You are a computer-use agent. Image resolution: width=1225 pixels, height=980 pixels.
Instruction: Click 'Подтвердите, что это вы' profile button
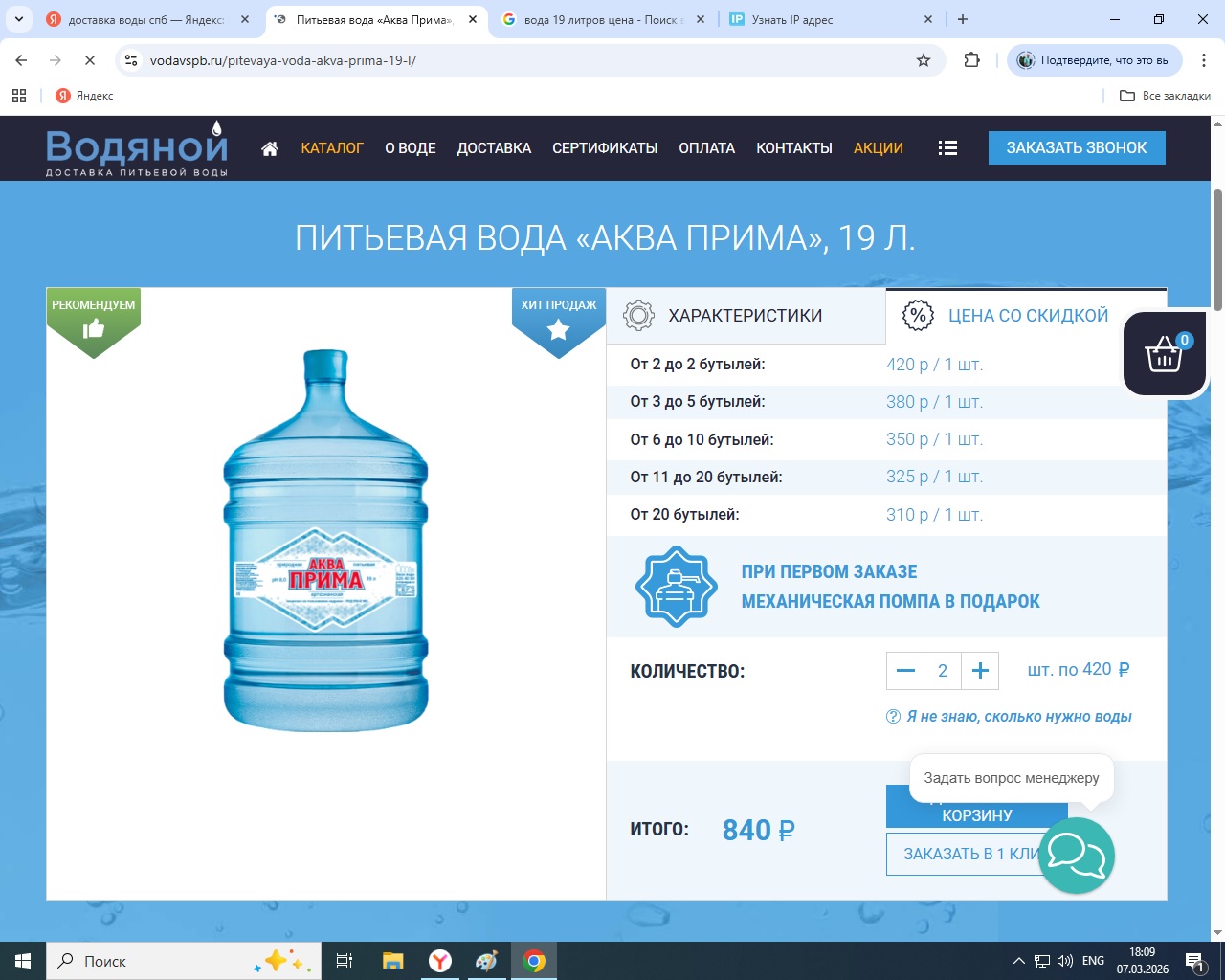point(1095,60)
